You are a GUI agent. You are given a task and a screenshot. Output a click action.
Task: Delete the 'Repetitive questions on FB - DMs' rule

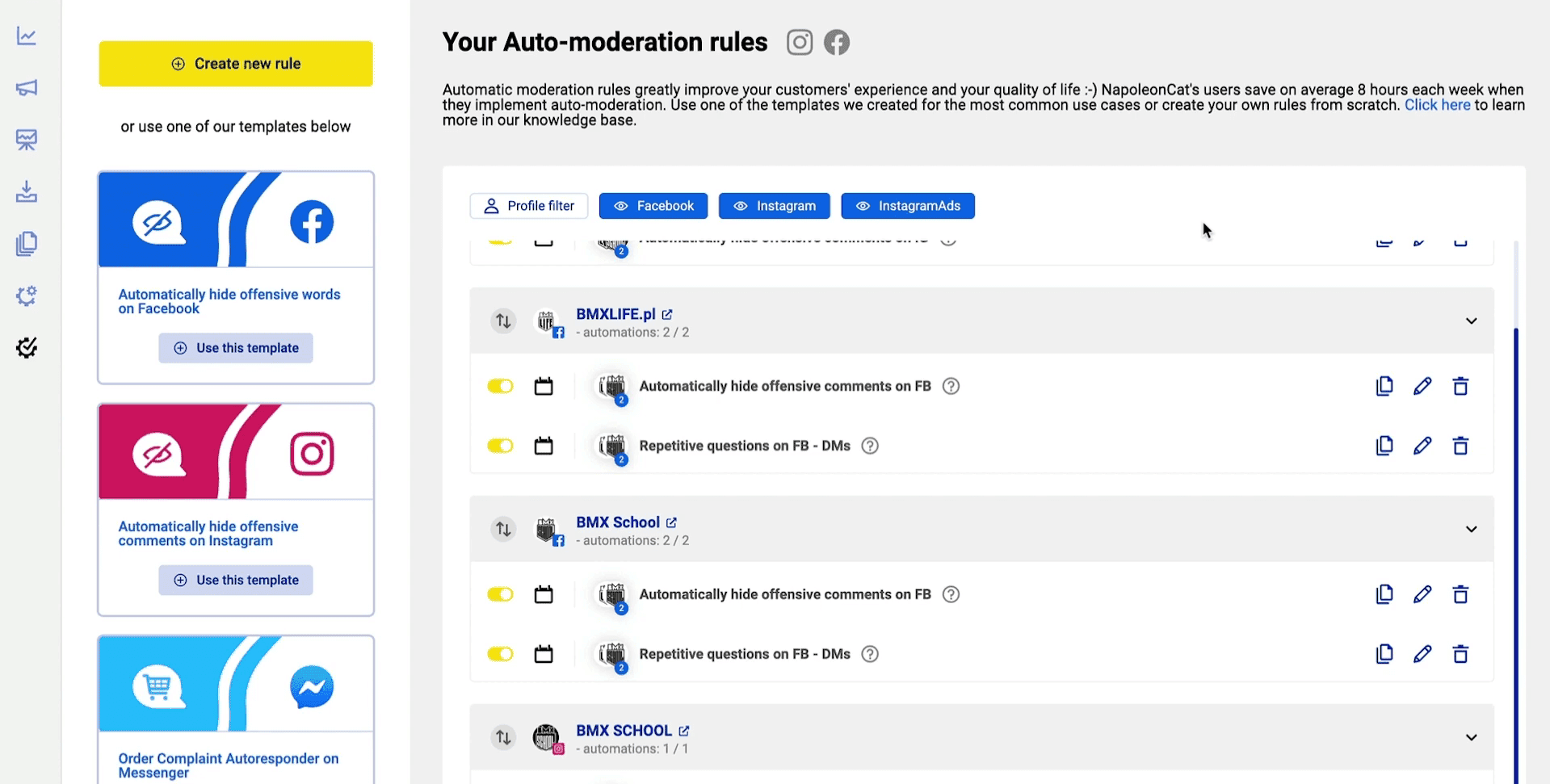pyautogui.click(x=1460, y=445)
